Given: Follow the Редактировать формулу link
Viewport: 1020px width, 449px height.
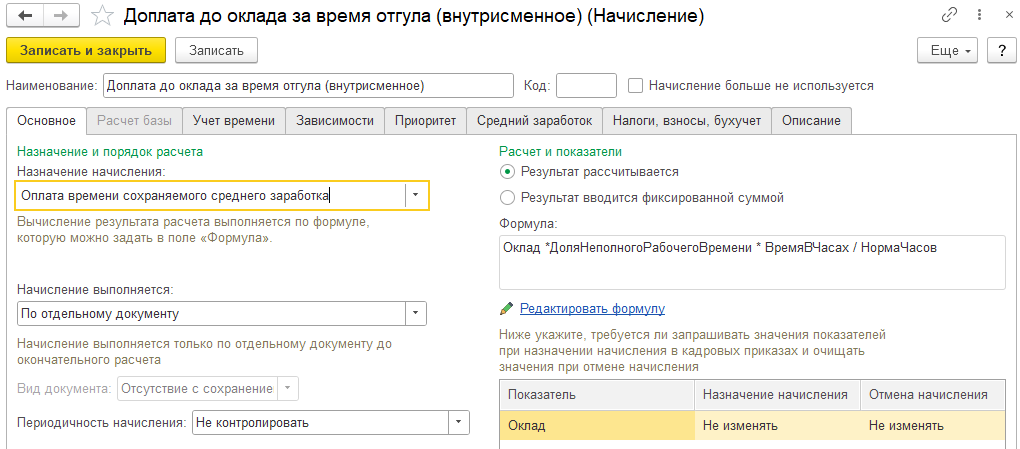Looking at the screenshot, I should (x=592, y=309).
